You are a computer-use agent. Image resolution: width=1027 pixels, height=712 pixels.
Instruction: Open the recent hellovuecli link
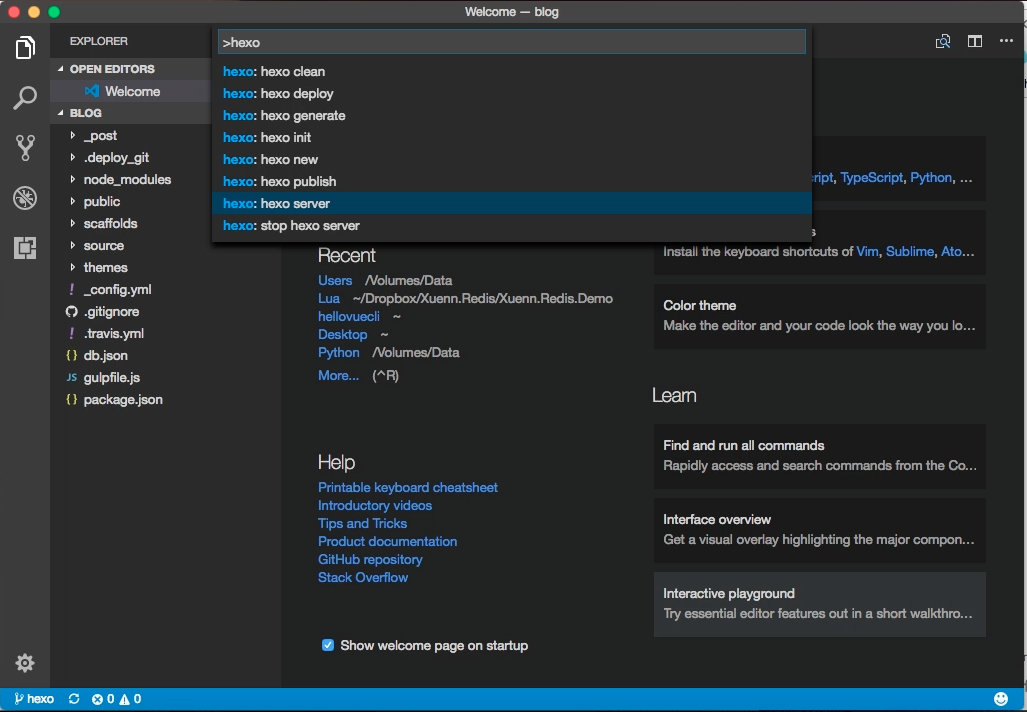point(348,316)
